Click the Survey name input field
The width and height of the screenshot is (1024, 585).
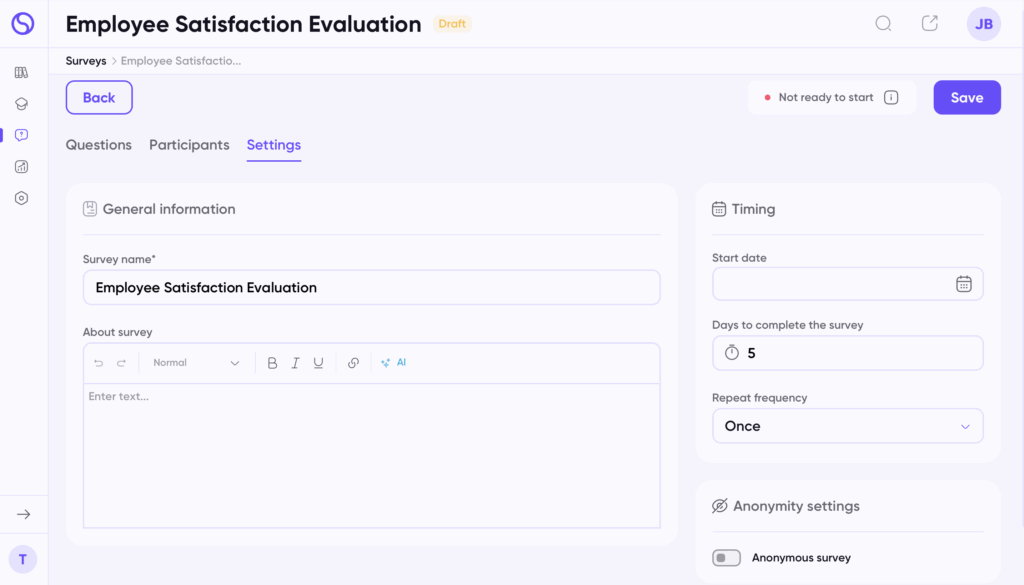click(x=371, y=287)
